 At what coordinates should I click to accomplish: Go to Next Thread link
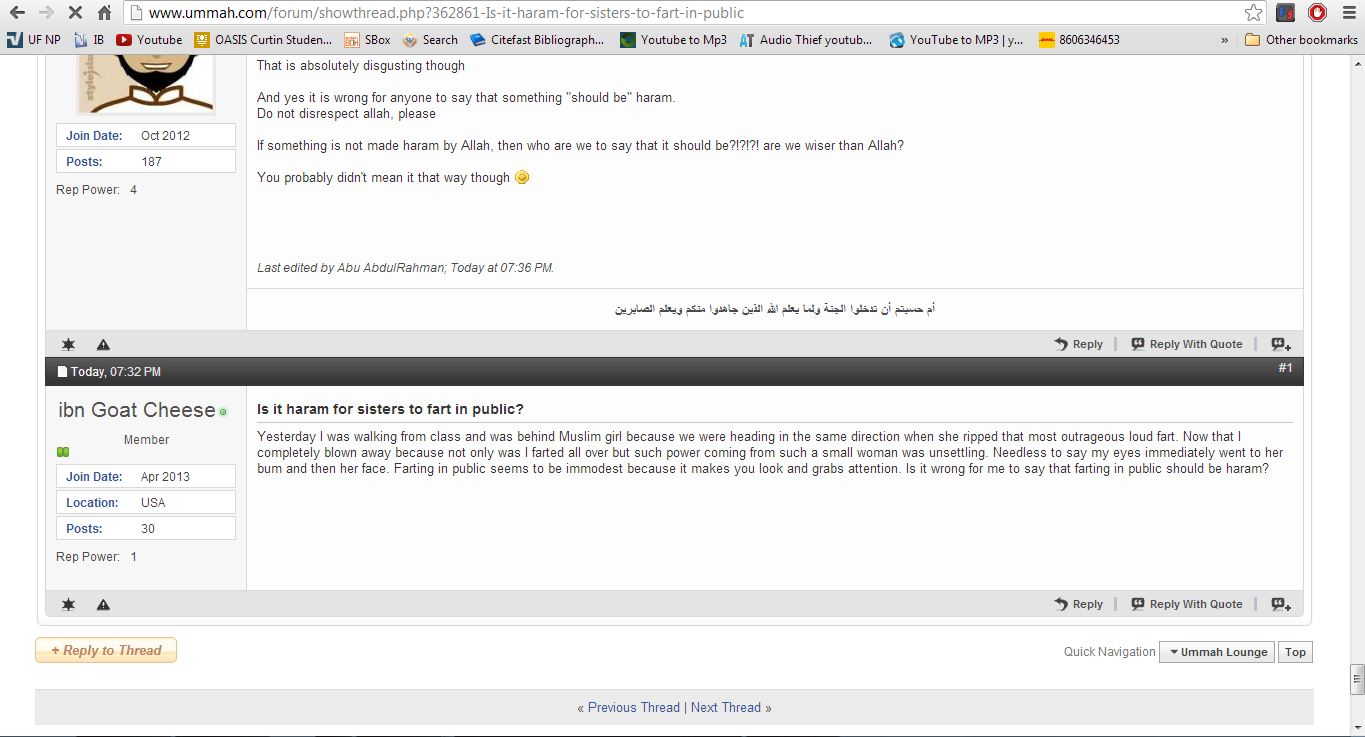coord(726,707)
